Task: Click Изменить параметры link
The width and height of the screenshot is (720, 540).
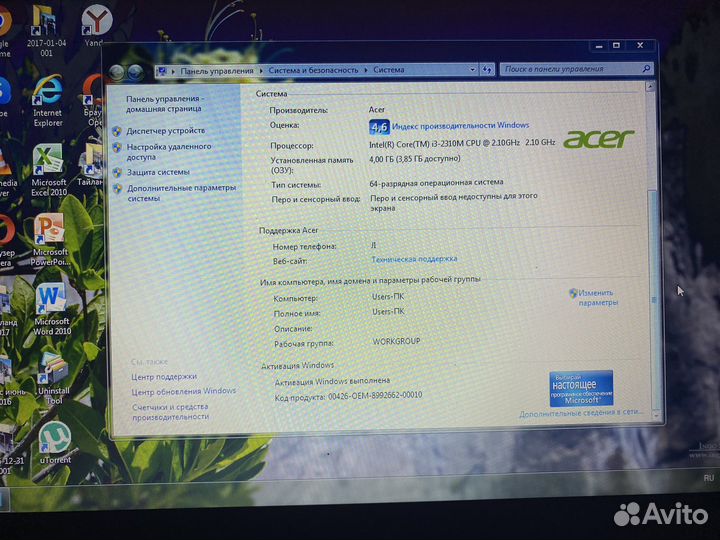Action: click(598, 298)
